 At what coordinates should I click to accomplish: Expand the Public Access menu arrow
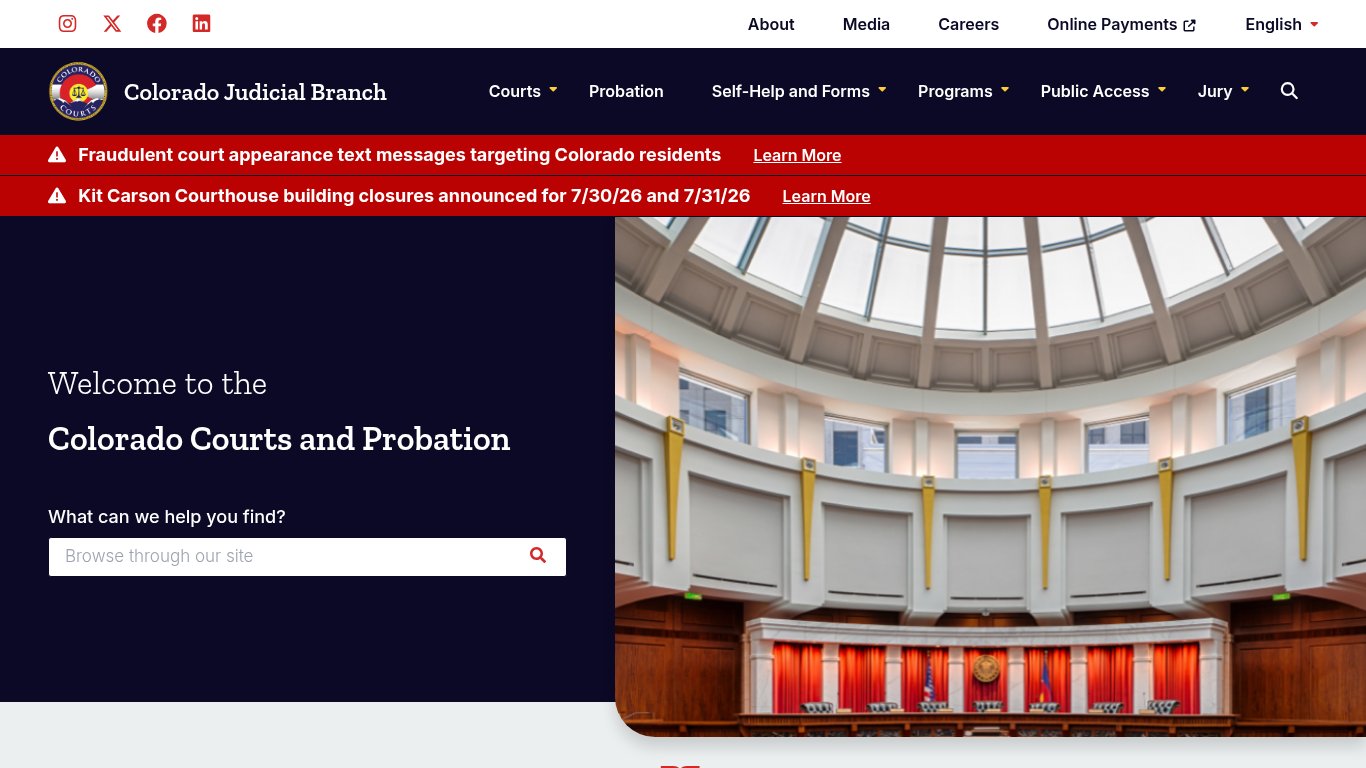point(1162,90)
